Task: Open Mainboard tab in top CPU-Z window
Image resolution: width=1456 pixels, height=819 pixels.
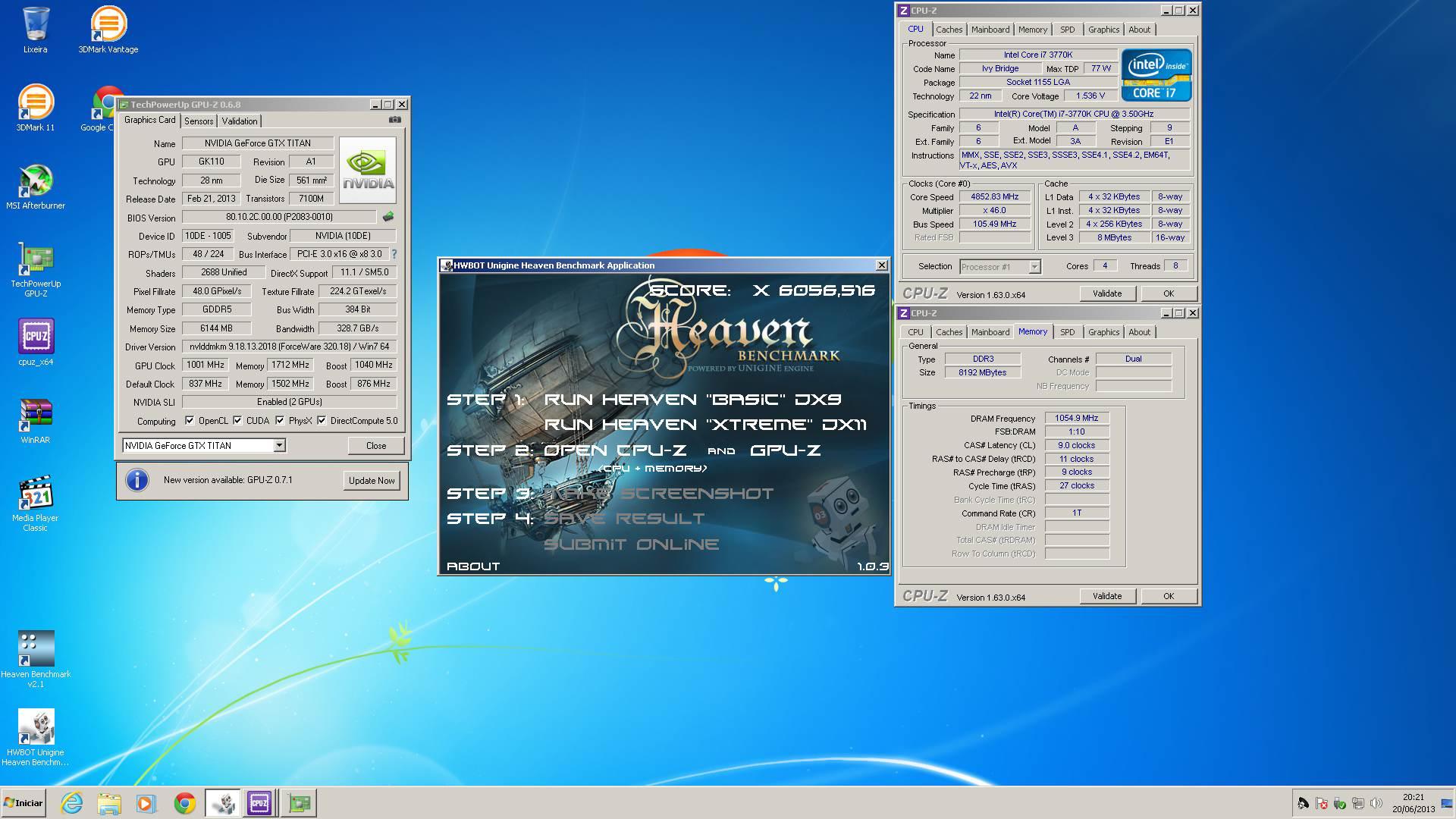Action: [x=990, y=30]
